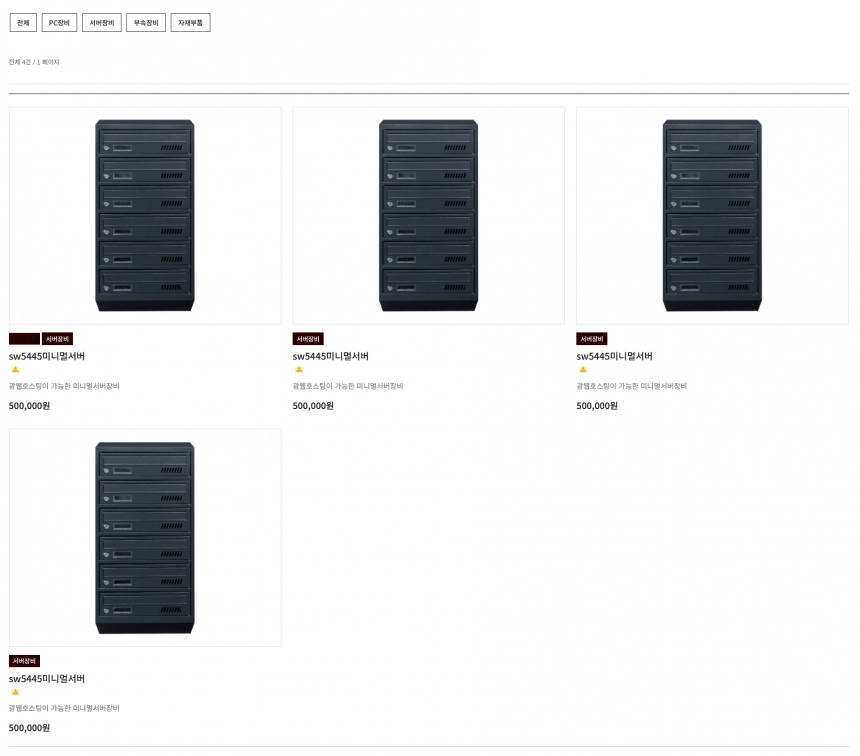Click the 서버장비 badge on the bottom-row product
The image size is (860, 756).
coord(24,661)
